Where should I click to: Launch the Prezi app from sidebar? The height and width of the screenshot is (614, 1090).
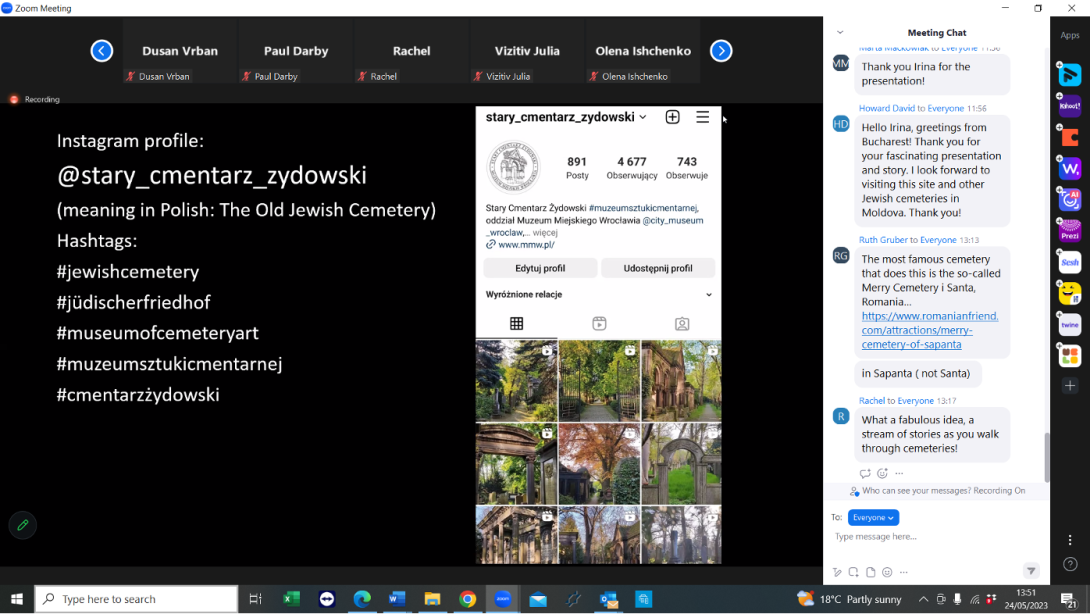pyautogui.click(x=1070, y=231)
